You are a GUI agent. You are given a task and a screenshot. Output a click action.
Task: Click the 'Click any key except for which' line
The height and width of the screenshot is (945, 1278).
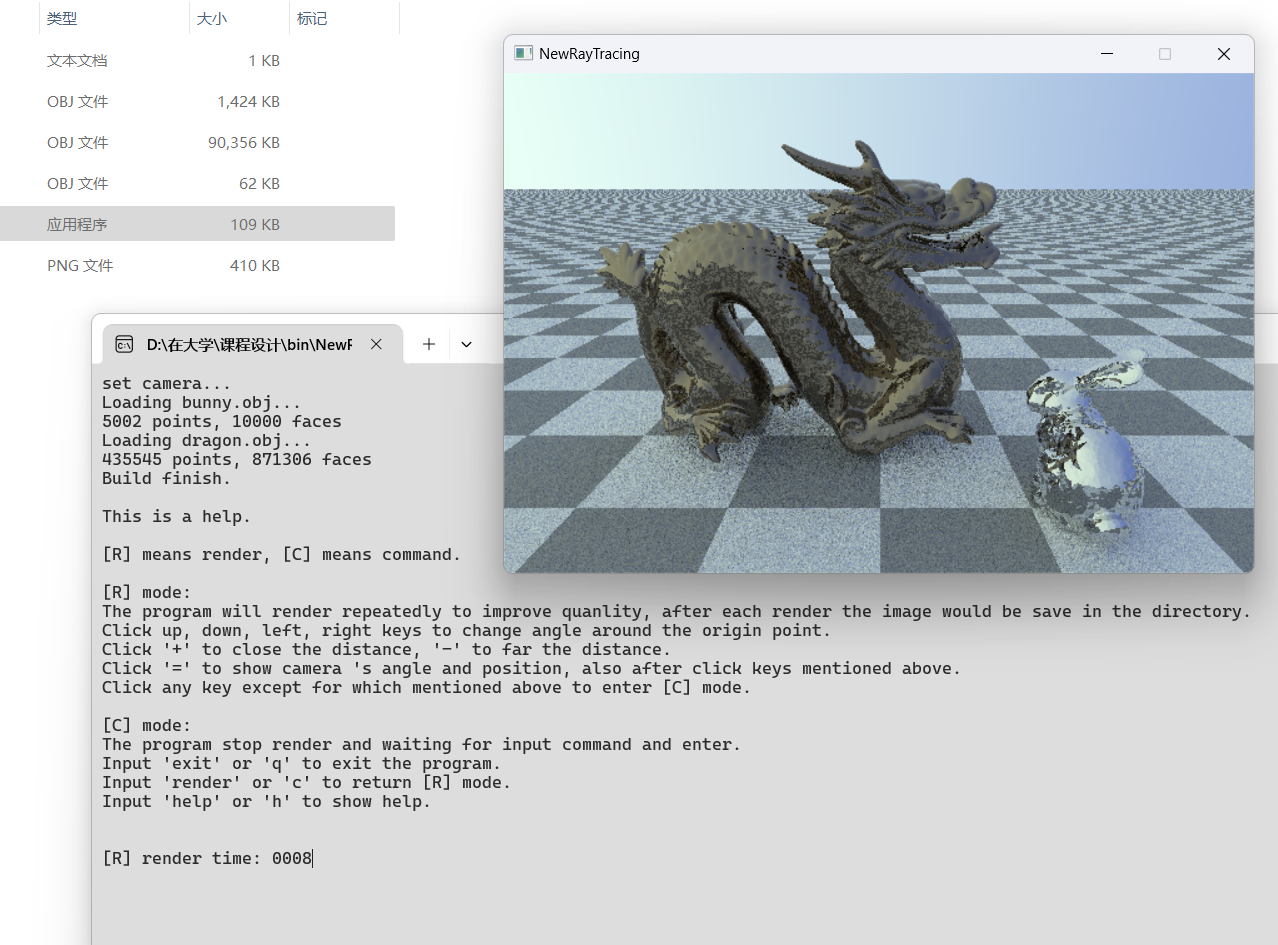[x=427, y=687]
